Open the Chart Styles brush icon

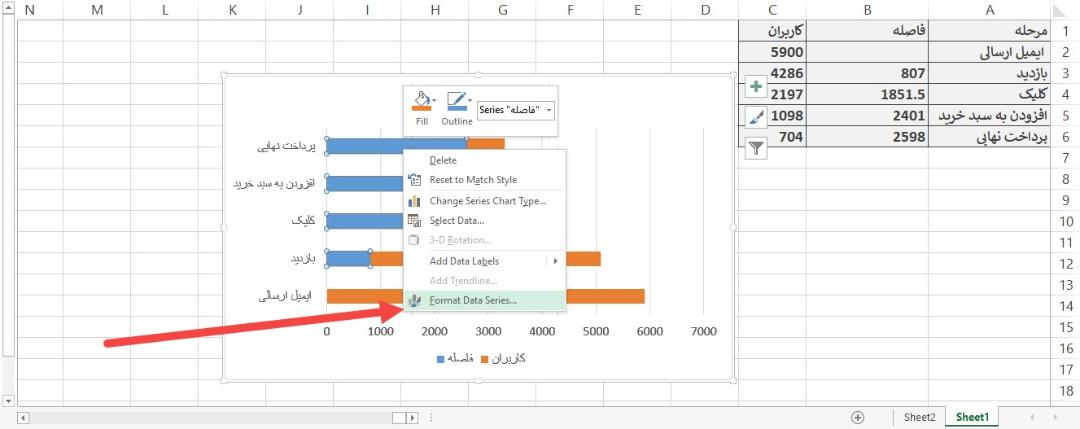(756, 118)
